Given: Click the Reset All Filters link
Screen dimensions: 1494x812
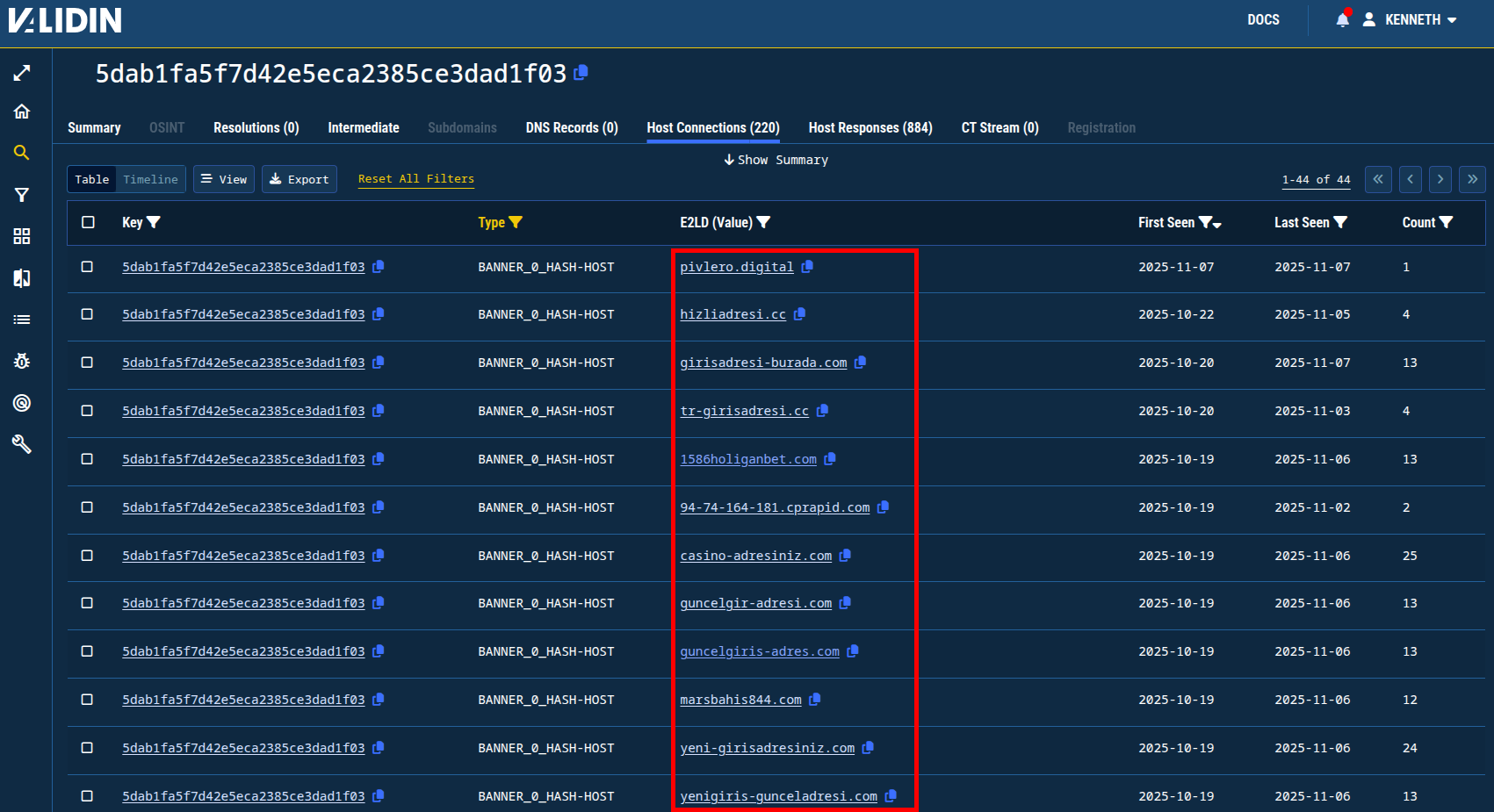Looking at the screenshot, I should 415,179.
